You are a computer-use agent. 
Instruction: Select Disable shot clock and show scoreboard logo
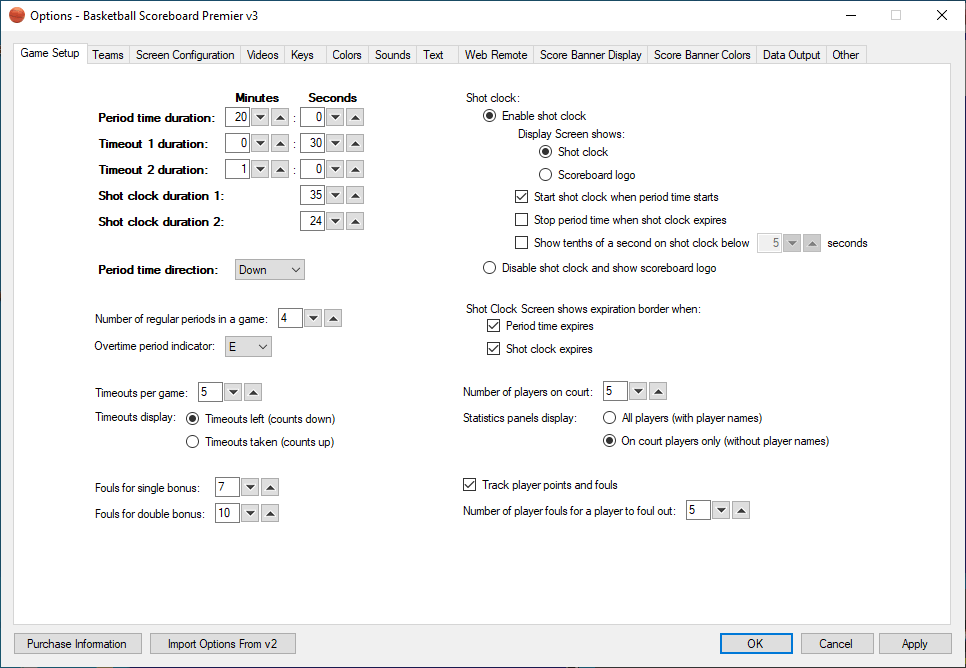pos(489,268)
